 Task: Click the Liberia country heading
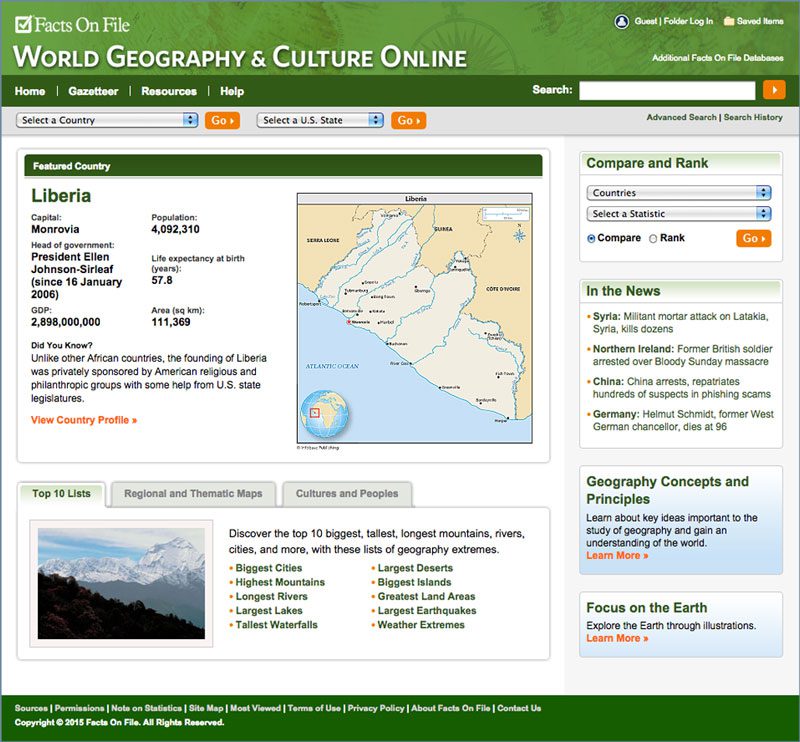pyautogui.click(x=61, y=196)
